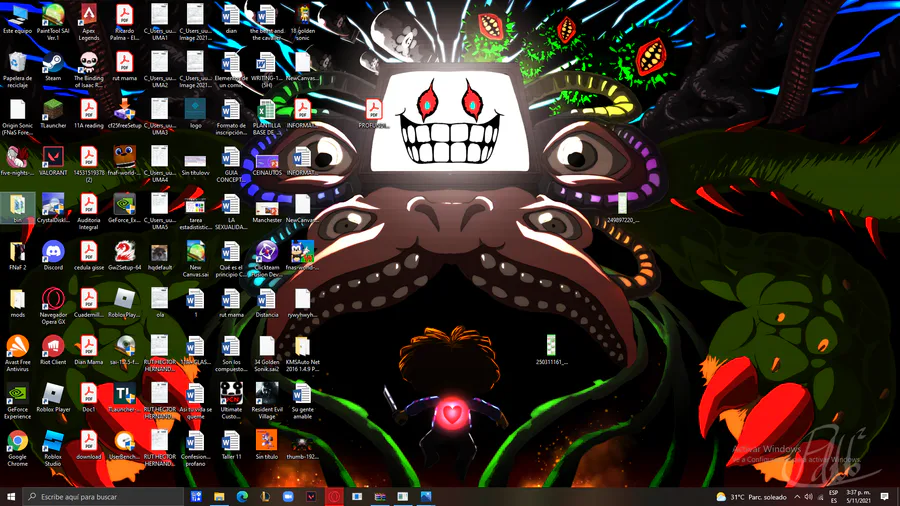
Task: Open the Riot Client shortcut
Action: (53, 351)
